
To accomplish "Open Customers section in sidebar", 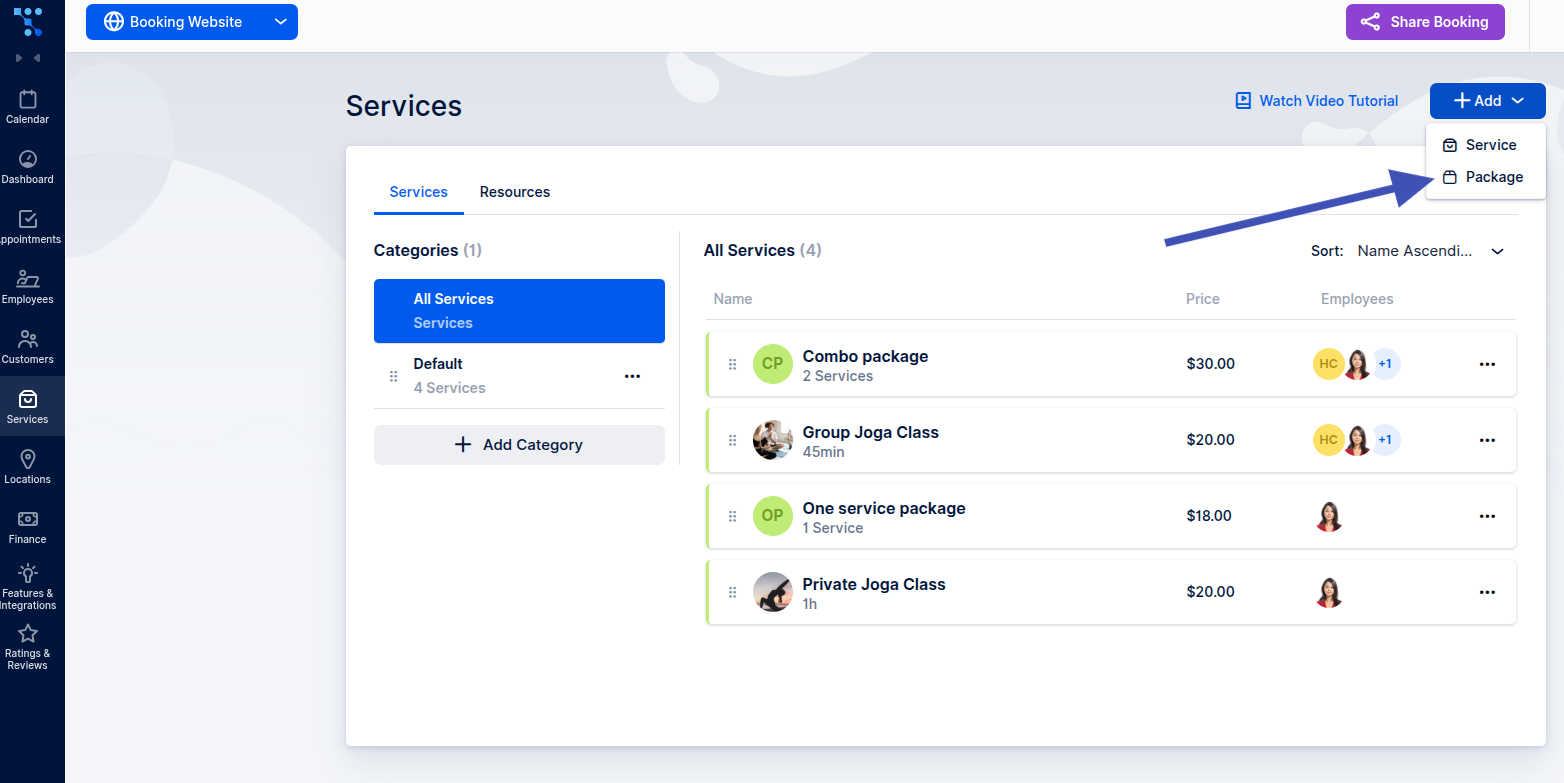I will tap(28, 347).
